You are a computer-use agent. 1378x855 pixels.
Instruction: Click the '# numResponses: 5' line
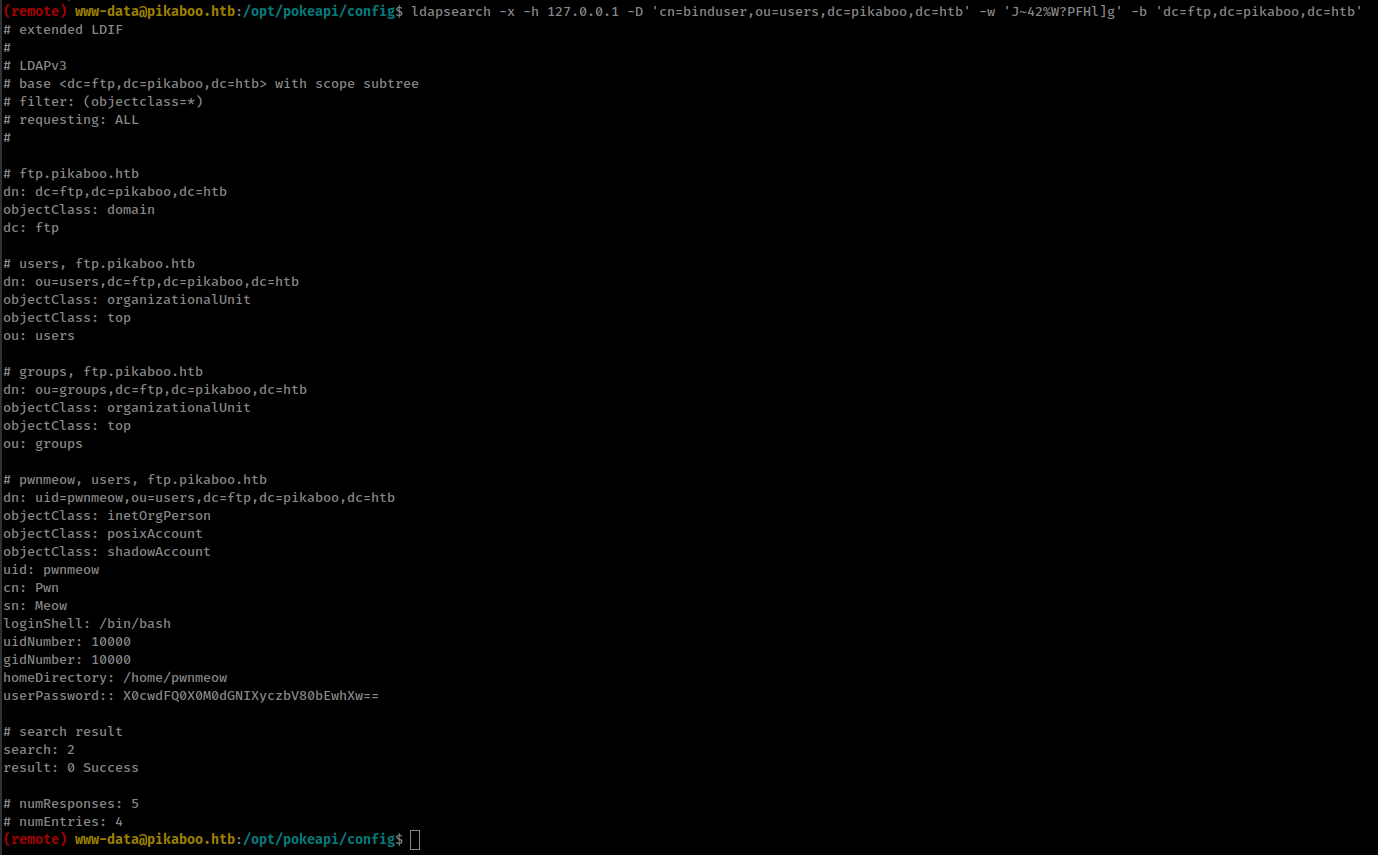coord(71,803)
